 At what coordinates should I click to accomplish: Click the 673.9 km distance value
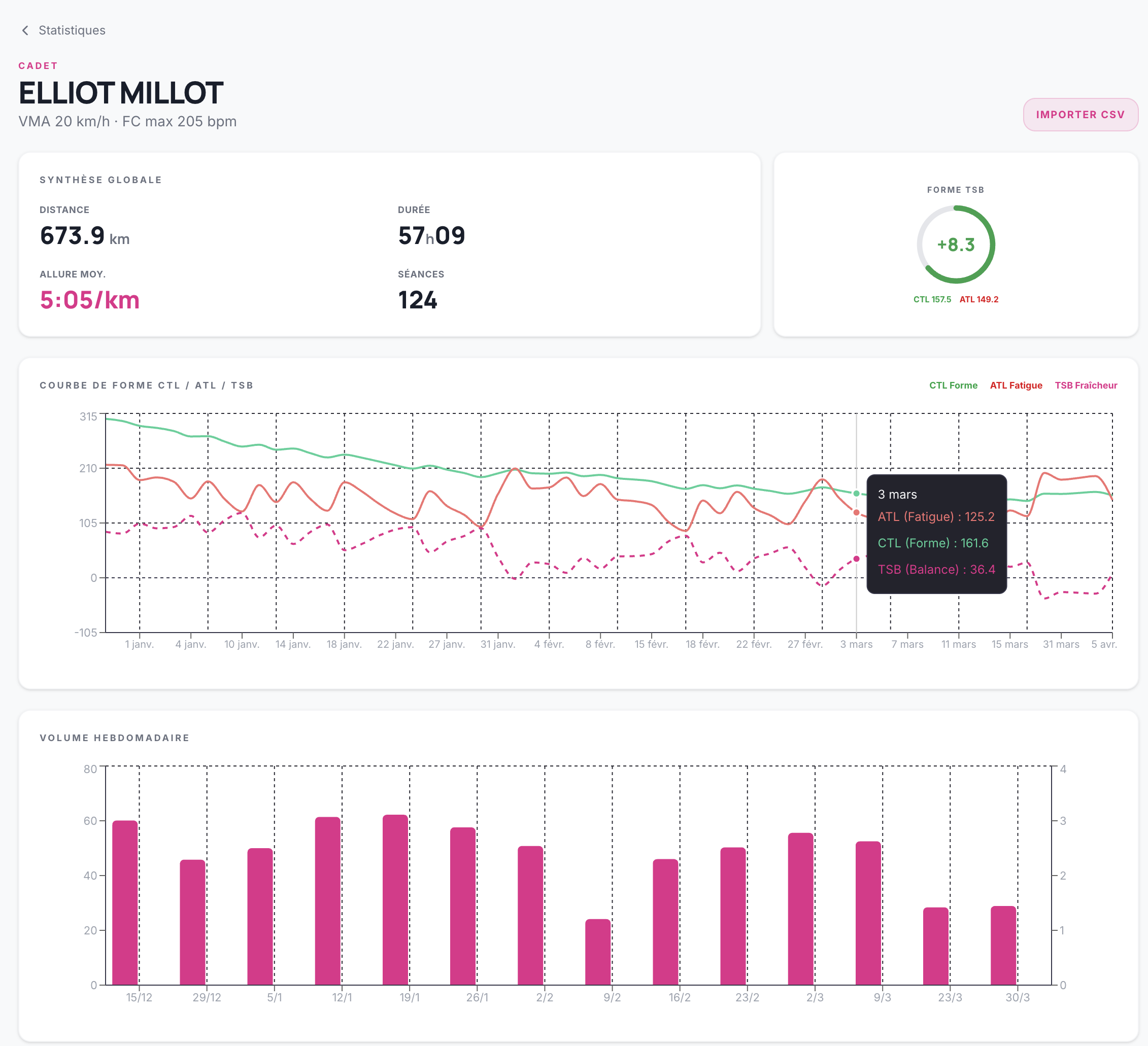[84, 235]
